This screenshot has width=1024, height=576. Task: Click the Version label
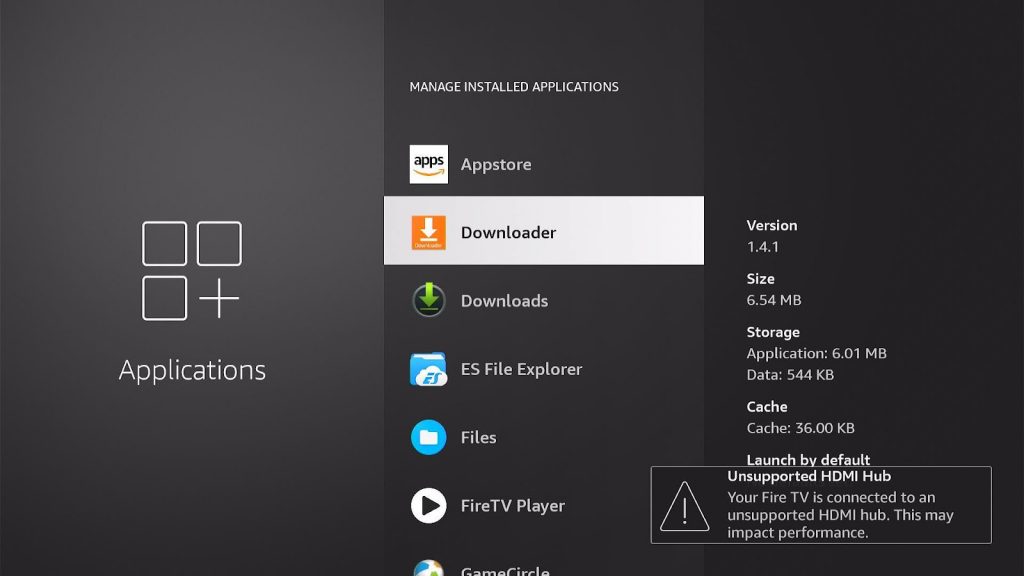pos(772,225)
